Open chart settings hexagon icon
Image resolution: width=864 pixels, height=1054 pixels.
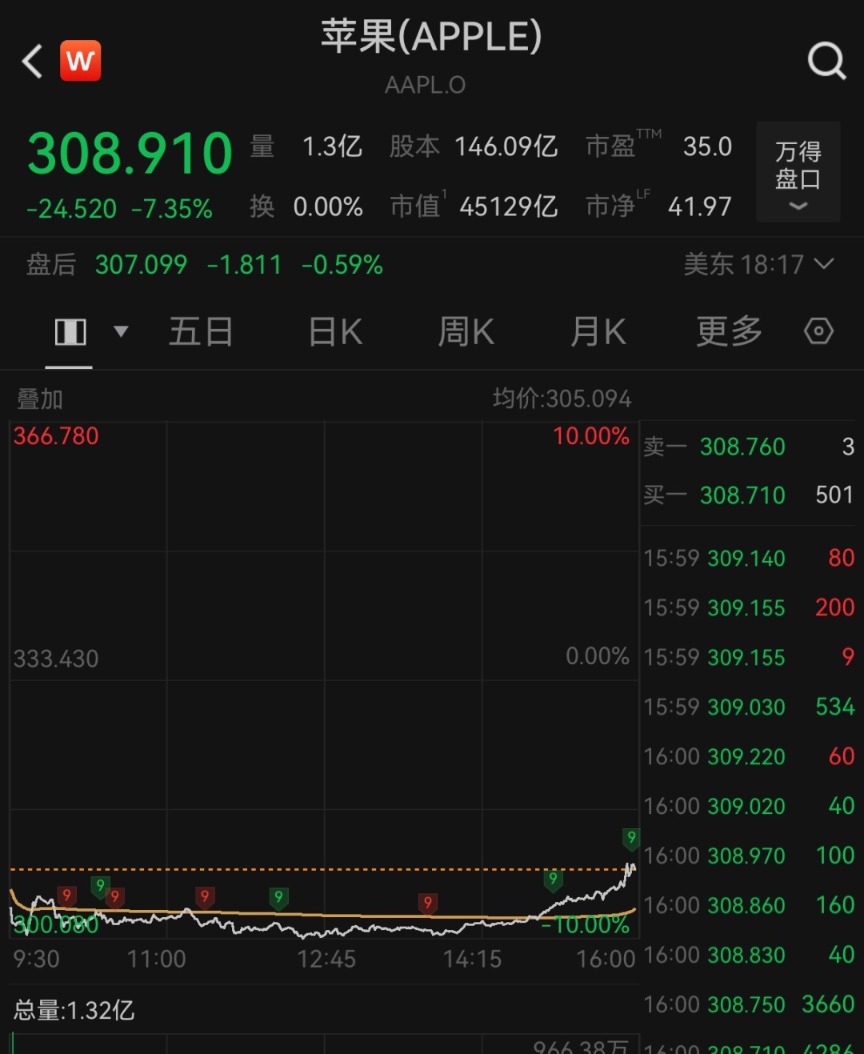pyautogui.click(x=818, y=331)
